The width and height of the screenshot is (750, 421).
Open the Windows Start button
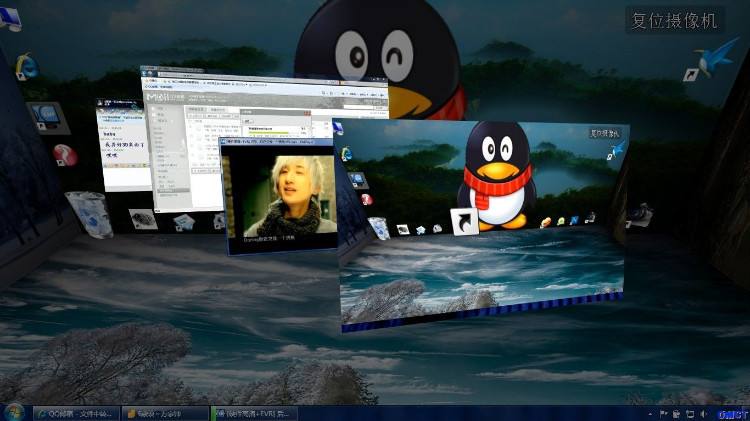pyautogui.click(x=13, y=412)
